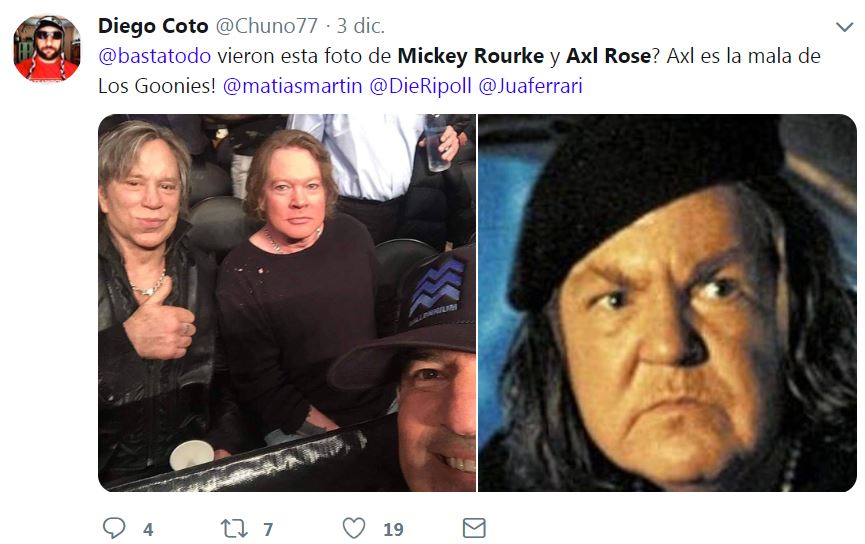Viewport: 865px width, 544px height.
Task: Click the reply count number 4
Action: tap(148, 530)
